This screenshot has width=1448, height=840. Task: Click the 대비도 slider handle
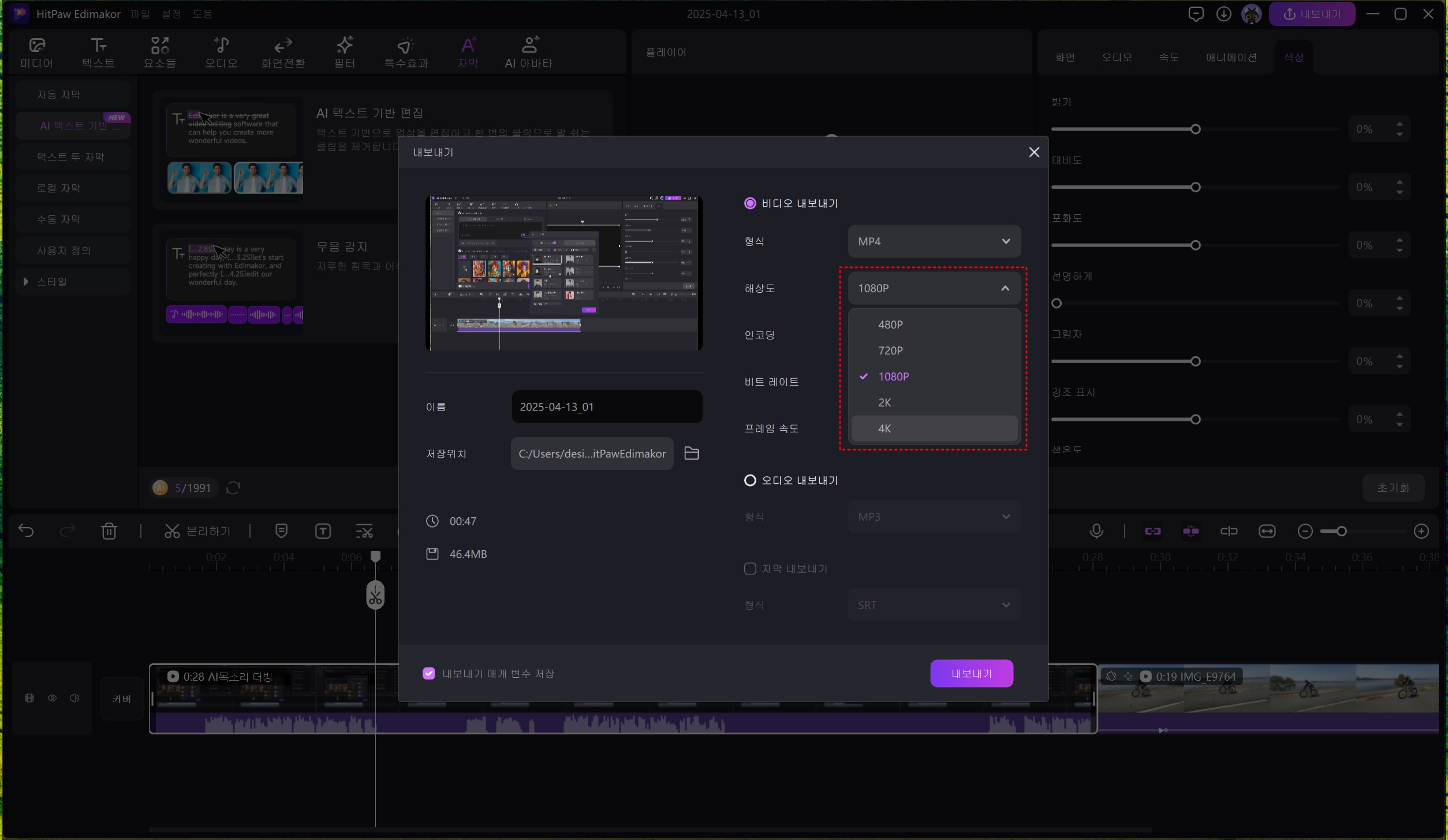point(1195,187)
